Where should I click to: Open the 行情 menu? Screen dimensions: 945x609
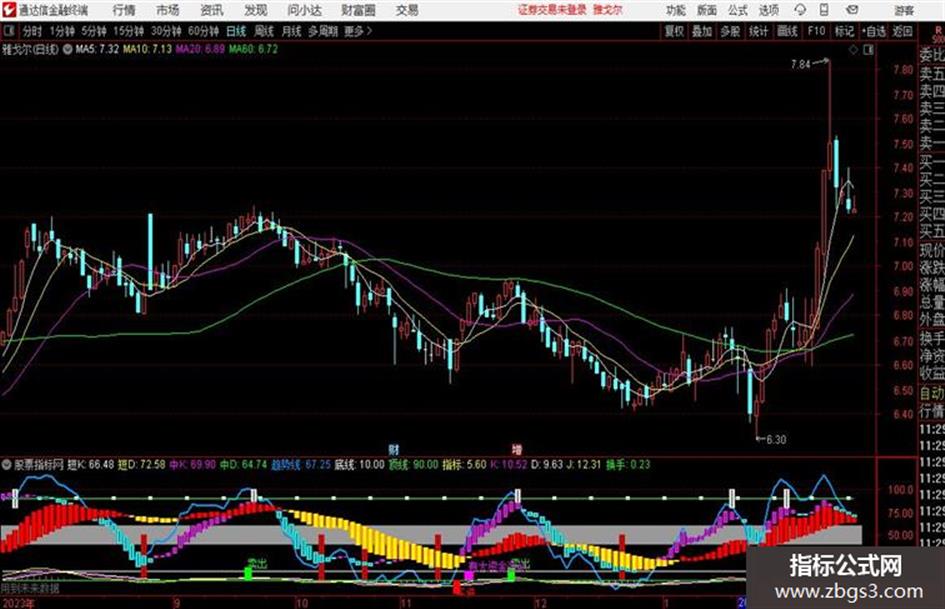click(x=124, y=10)
